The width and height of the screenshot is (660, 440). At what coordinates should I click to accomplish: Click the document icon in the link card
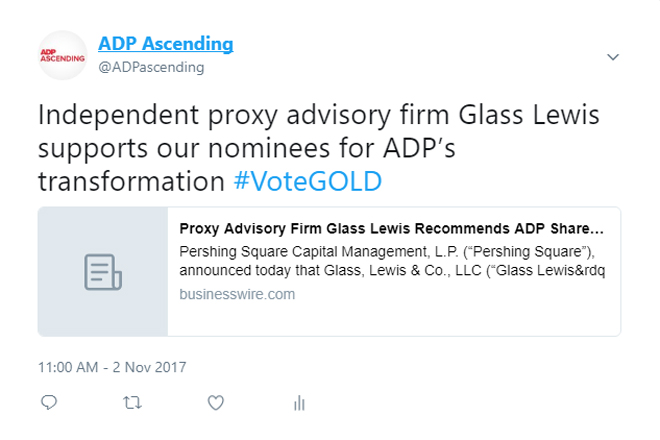[103, 272]
